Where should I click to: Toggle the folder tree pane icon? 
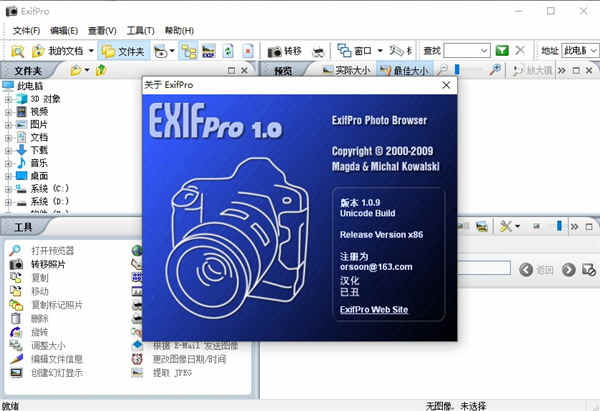(x=189, y=51)
